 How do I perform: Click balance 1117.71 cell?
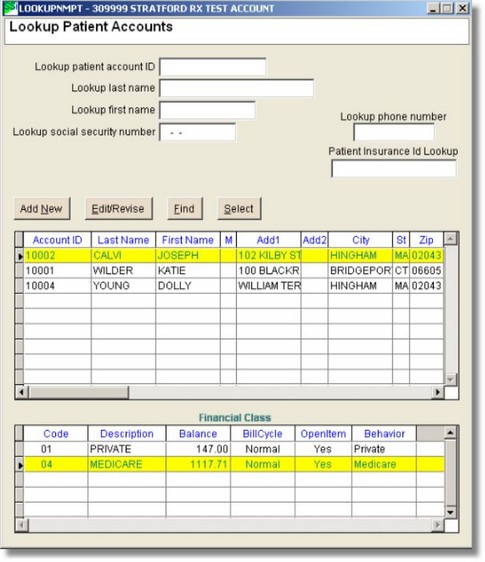pos(198,465)
